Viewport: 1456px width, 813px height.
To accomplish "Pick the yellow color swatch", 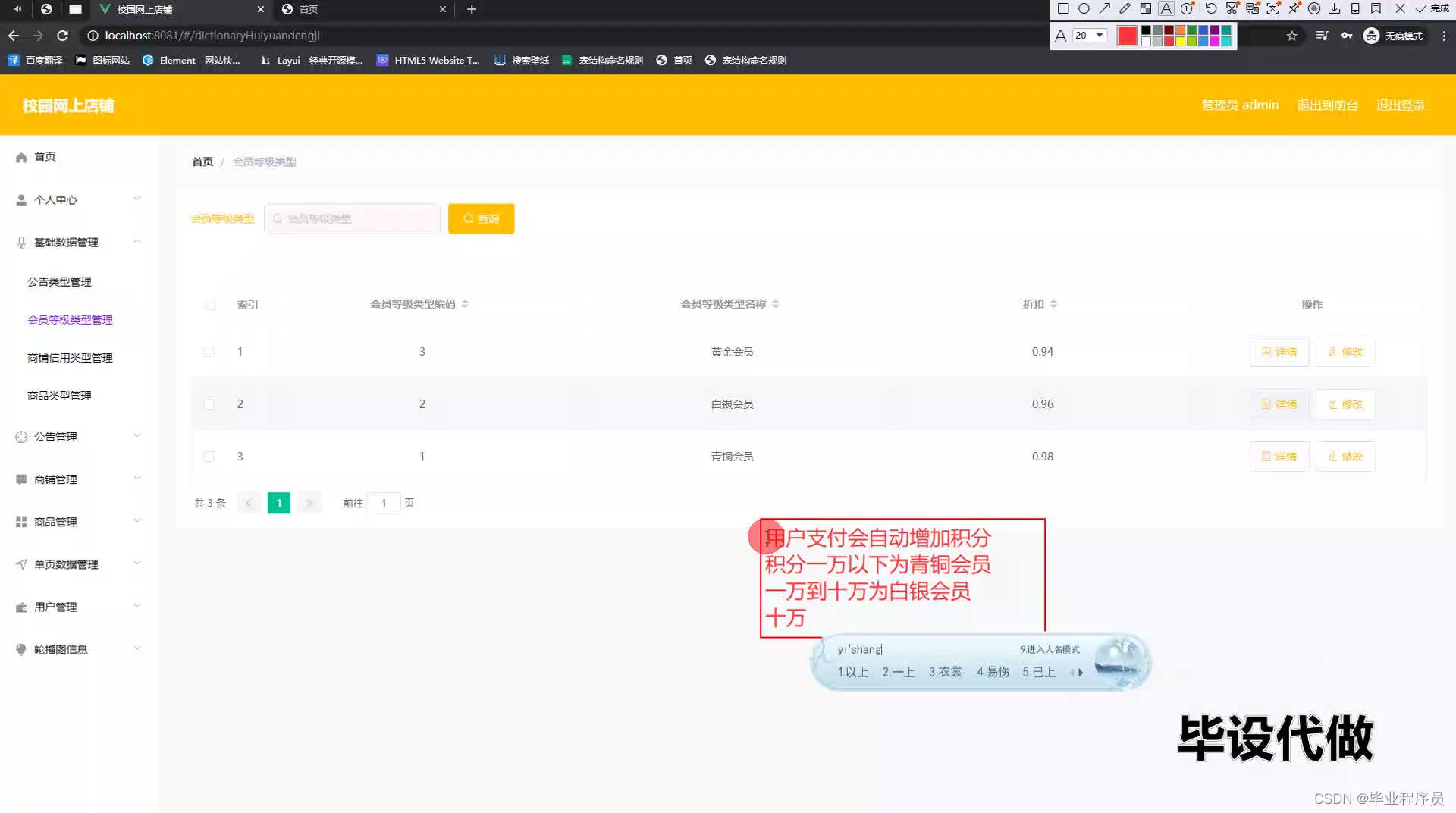I will coord(1181,41).
